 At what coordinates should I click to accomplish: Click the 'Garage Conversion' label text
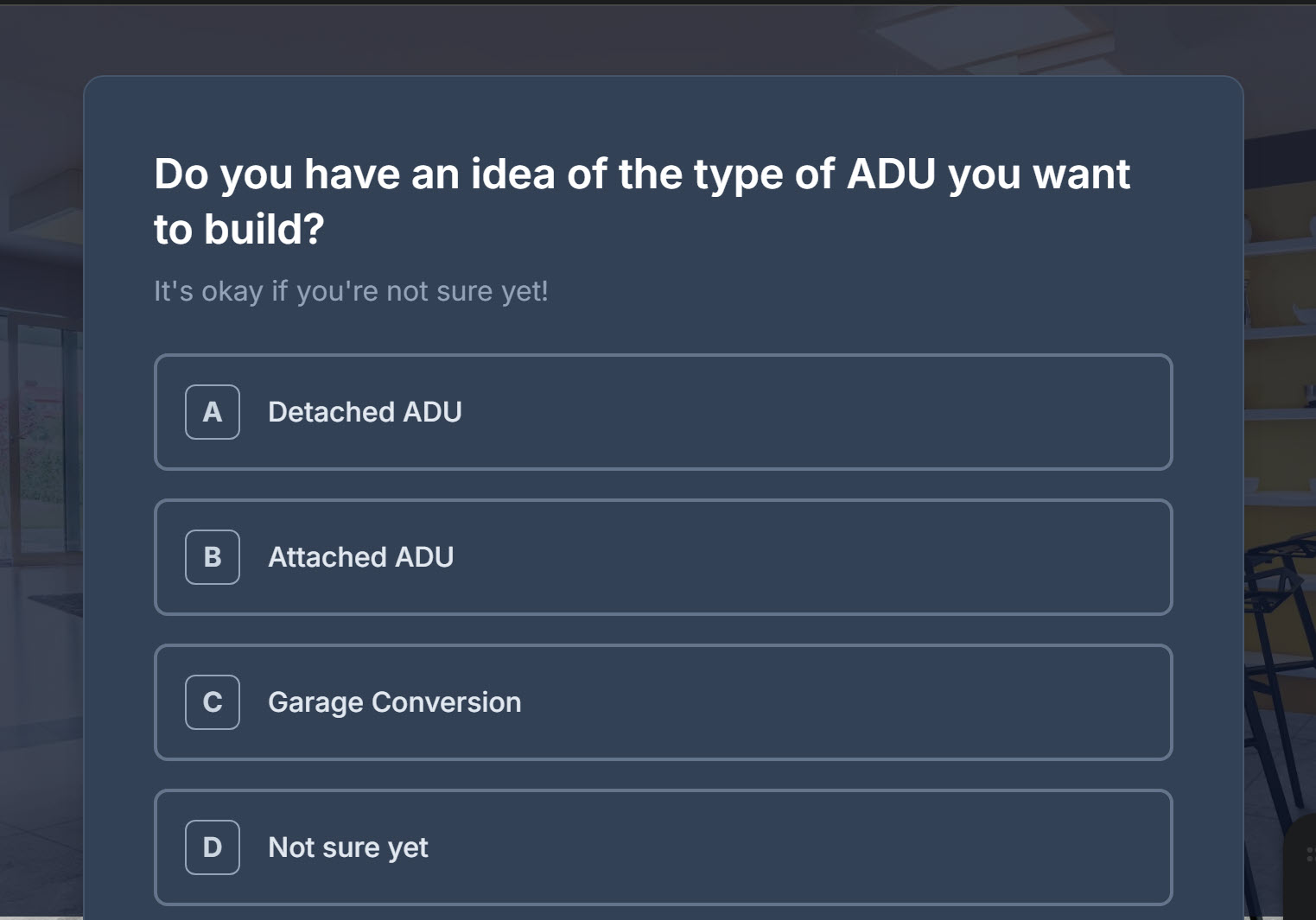[x=394, y=702]
